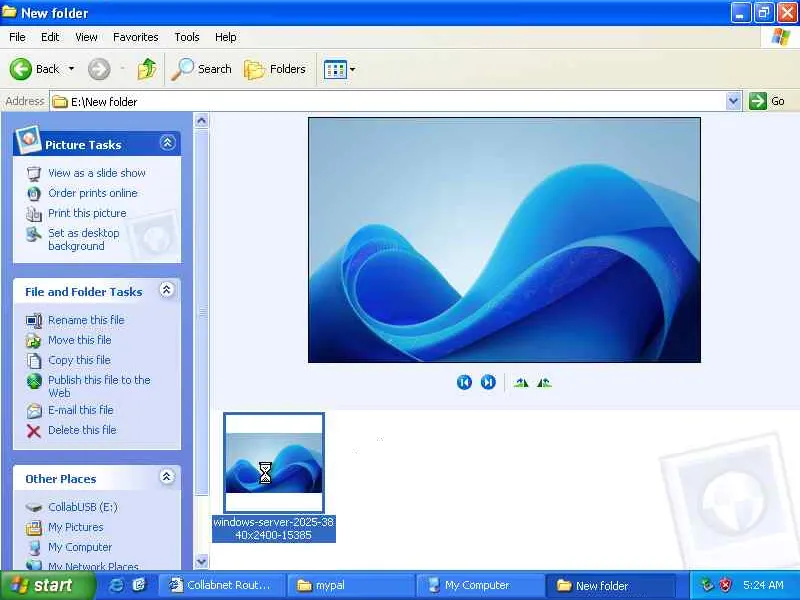Open the File menu

point(17,37)
